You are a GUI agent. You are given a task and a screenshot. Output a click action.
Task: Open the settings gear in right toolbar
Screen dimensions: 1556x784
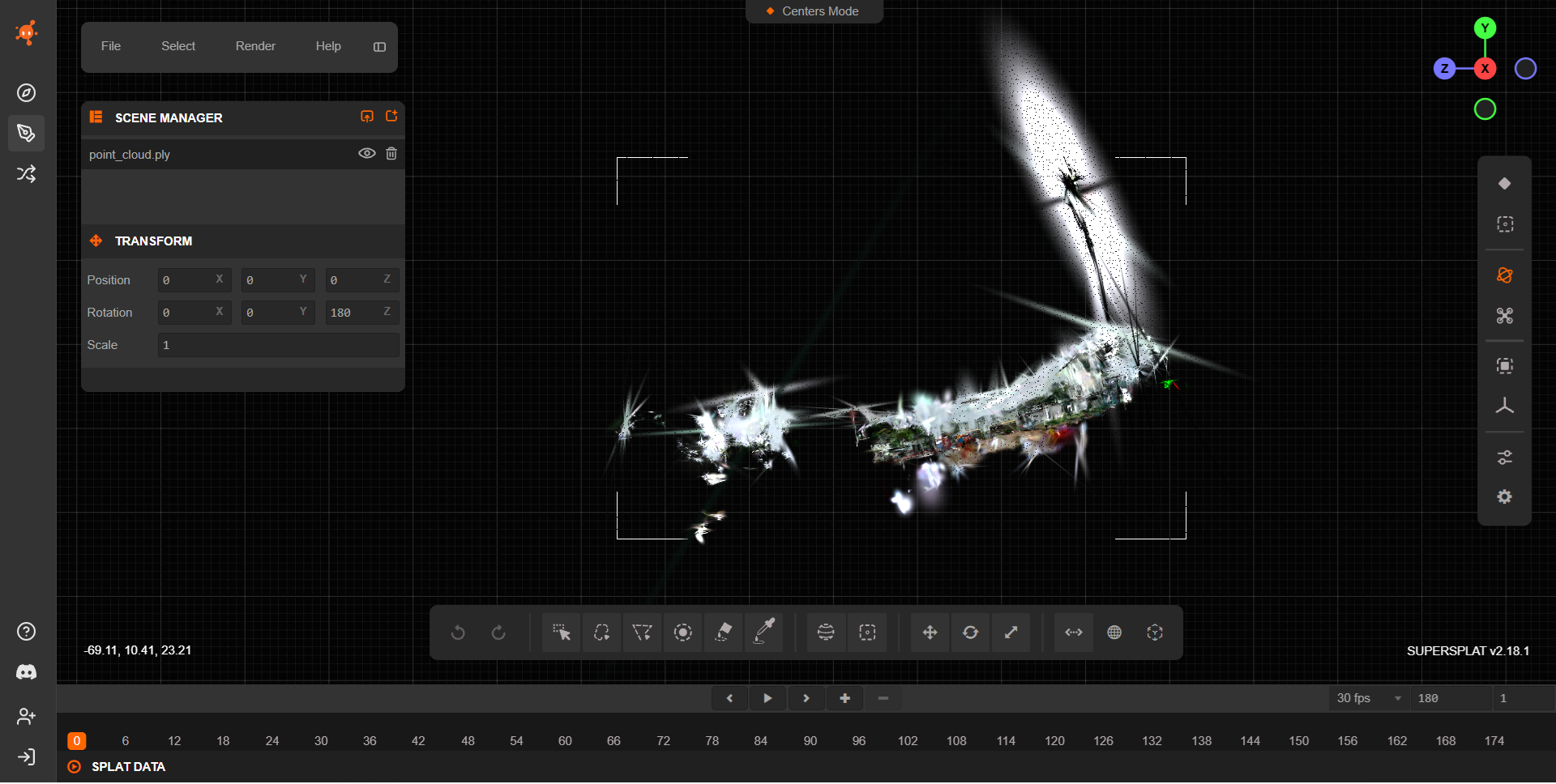click(x=1505, y=497)
